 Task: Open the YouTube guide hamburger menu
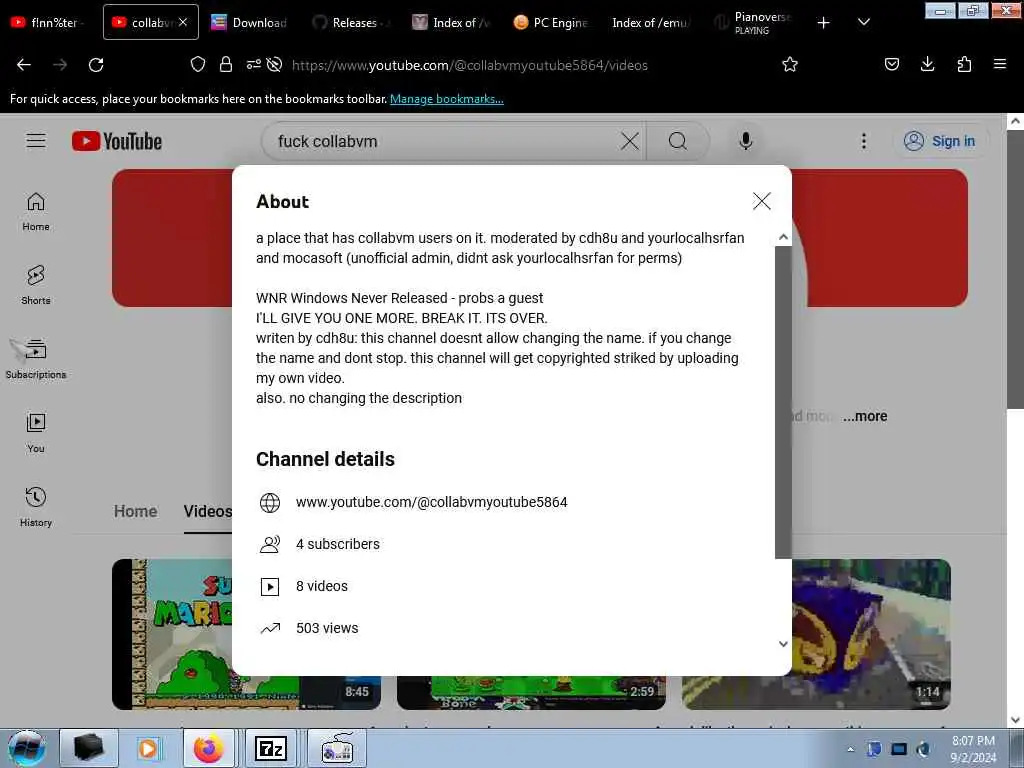click(x=36, y=141)
